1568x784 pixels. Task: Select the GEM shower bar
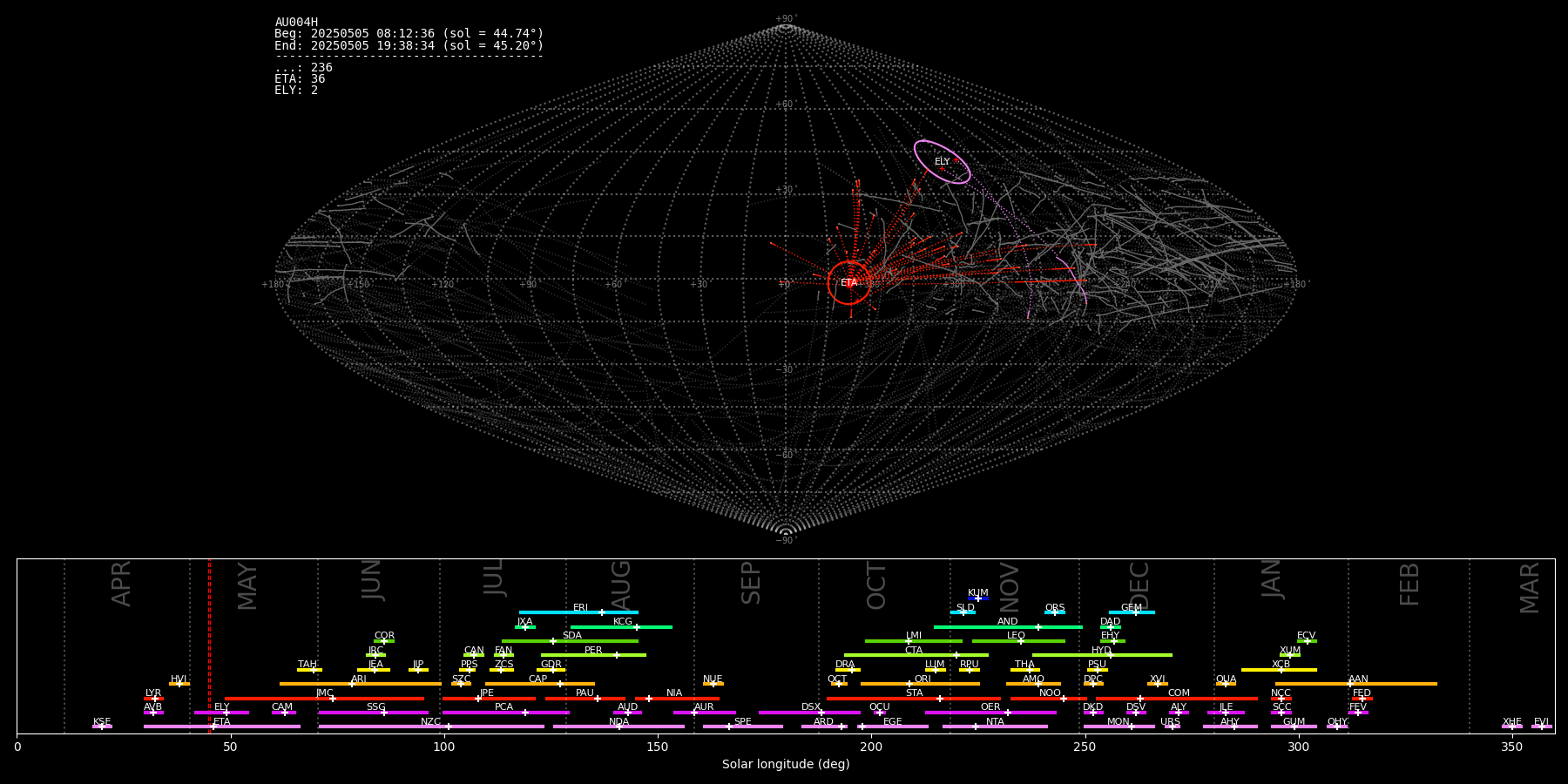tap(1132, 612)
